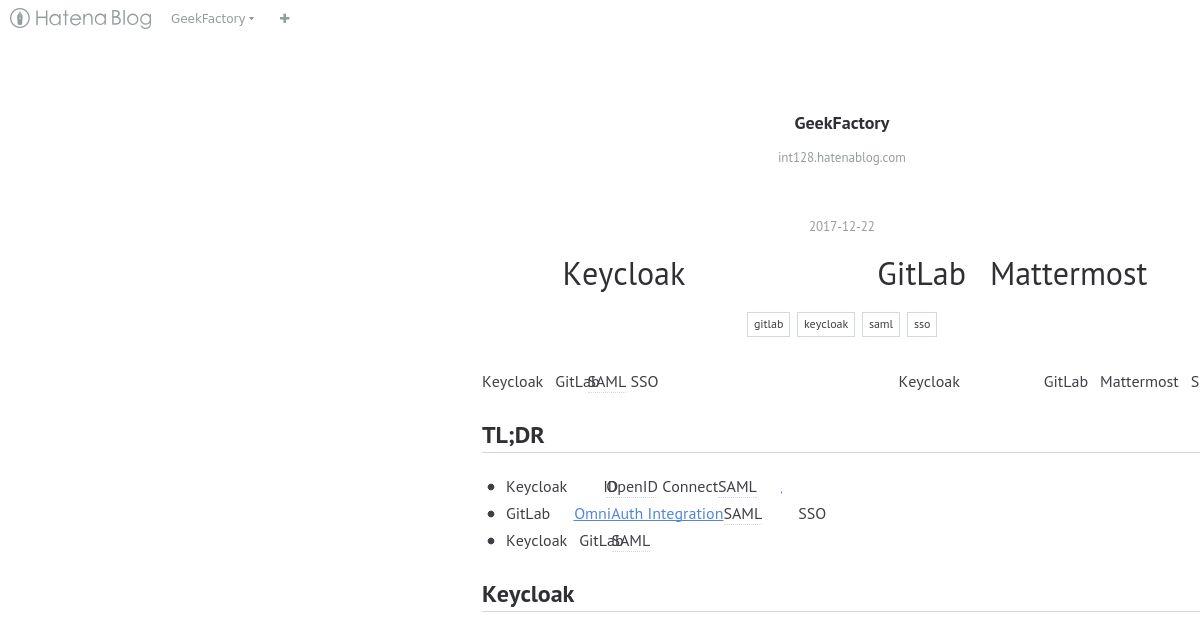Click SAML keyword in the intro paragraph

[607, 381]
